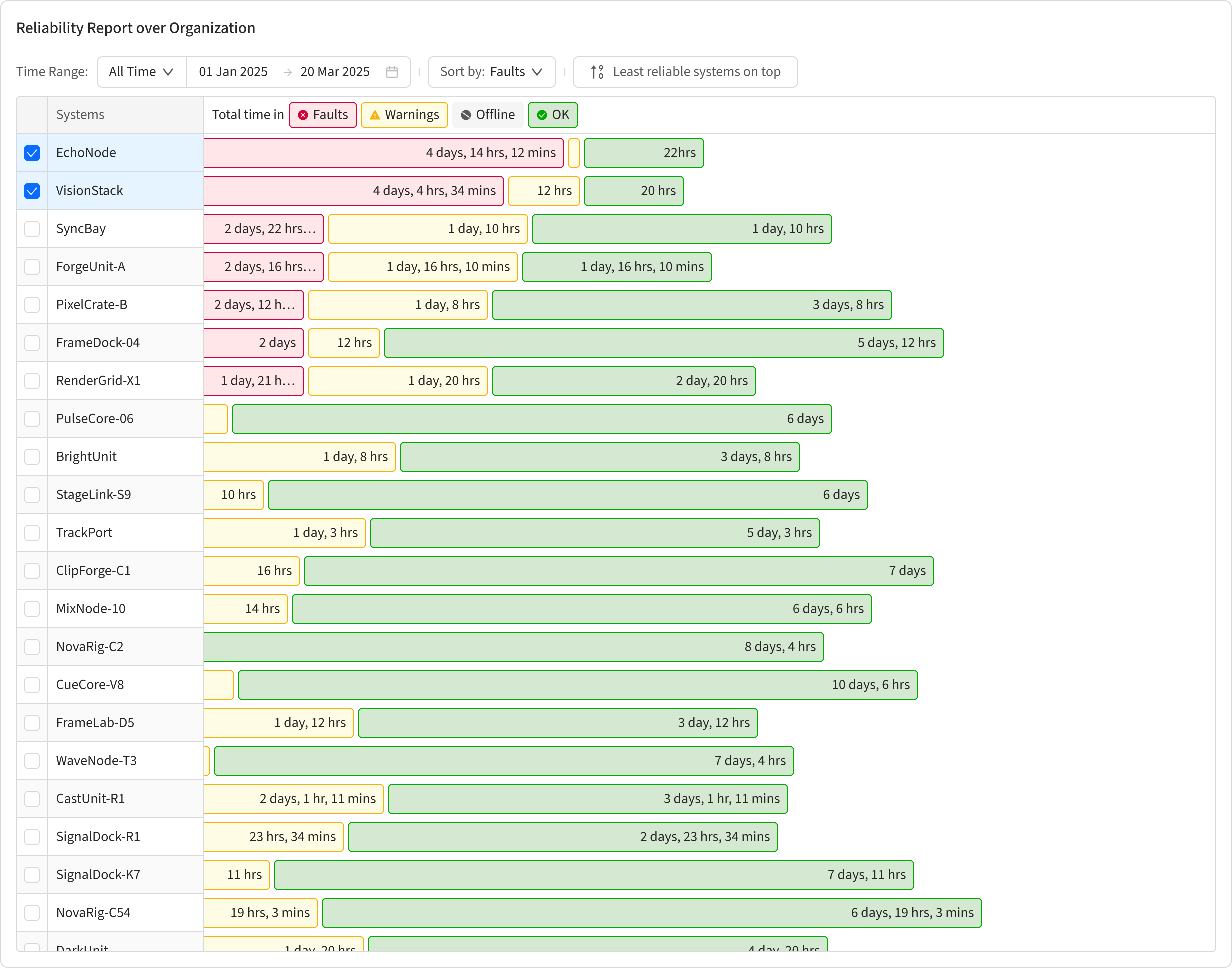Click Least reliable systems on top button
1232x968 pixels.
pos(685,72)
